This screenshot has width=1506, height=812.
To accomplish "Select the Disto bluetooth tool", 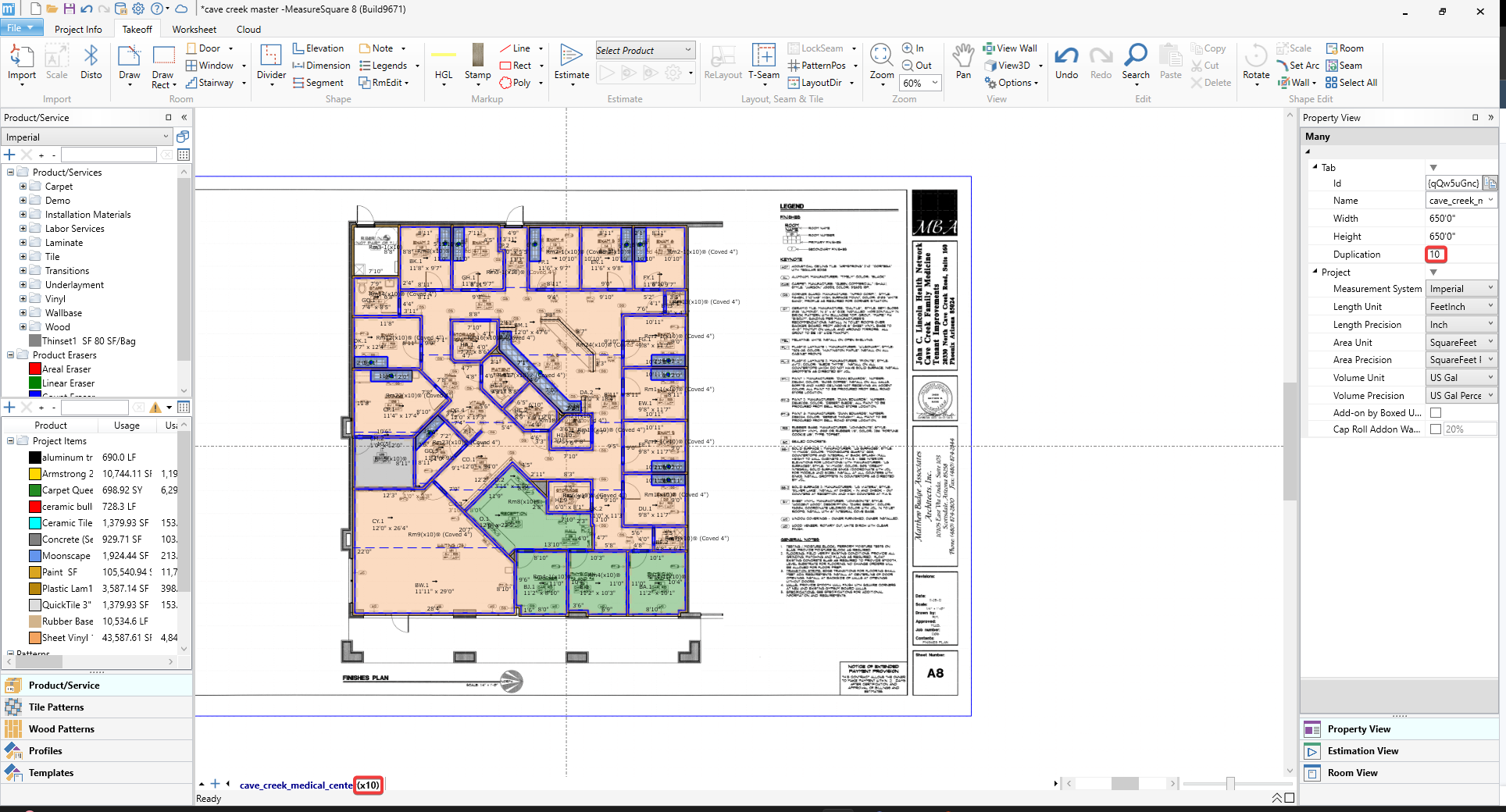I will 91,63.
